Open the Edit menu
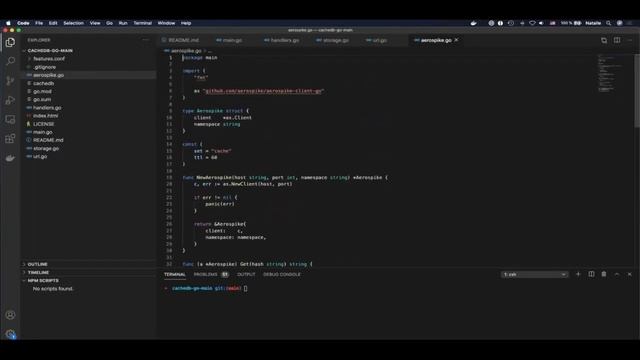This screenshot has width=640, height=360. [53, 23]
